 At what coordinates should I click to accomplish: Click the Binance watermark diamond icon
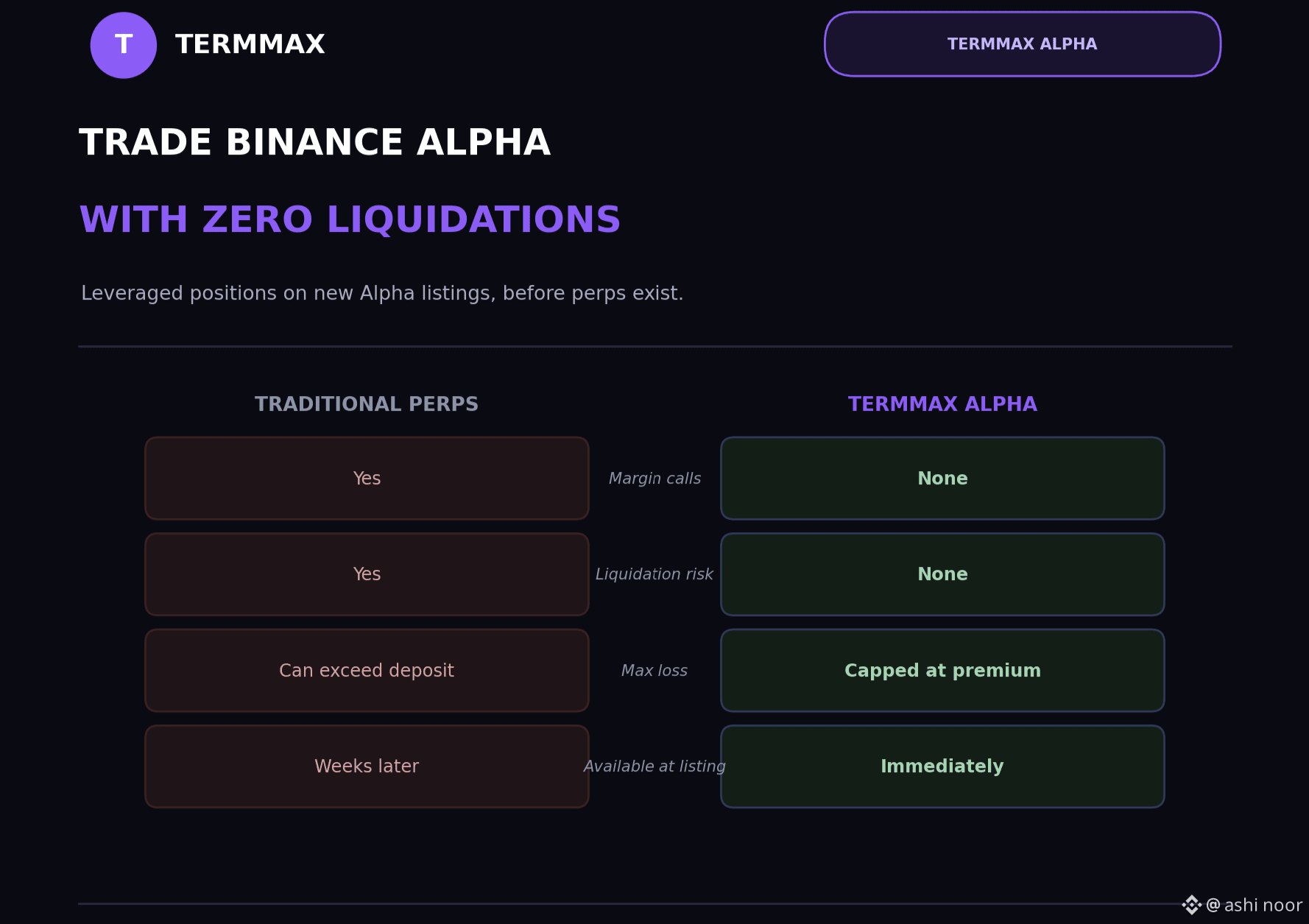(x=1191, y=905)
